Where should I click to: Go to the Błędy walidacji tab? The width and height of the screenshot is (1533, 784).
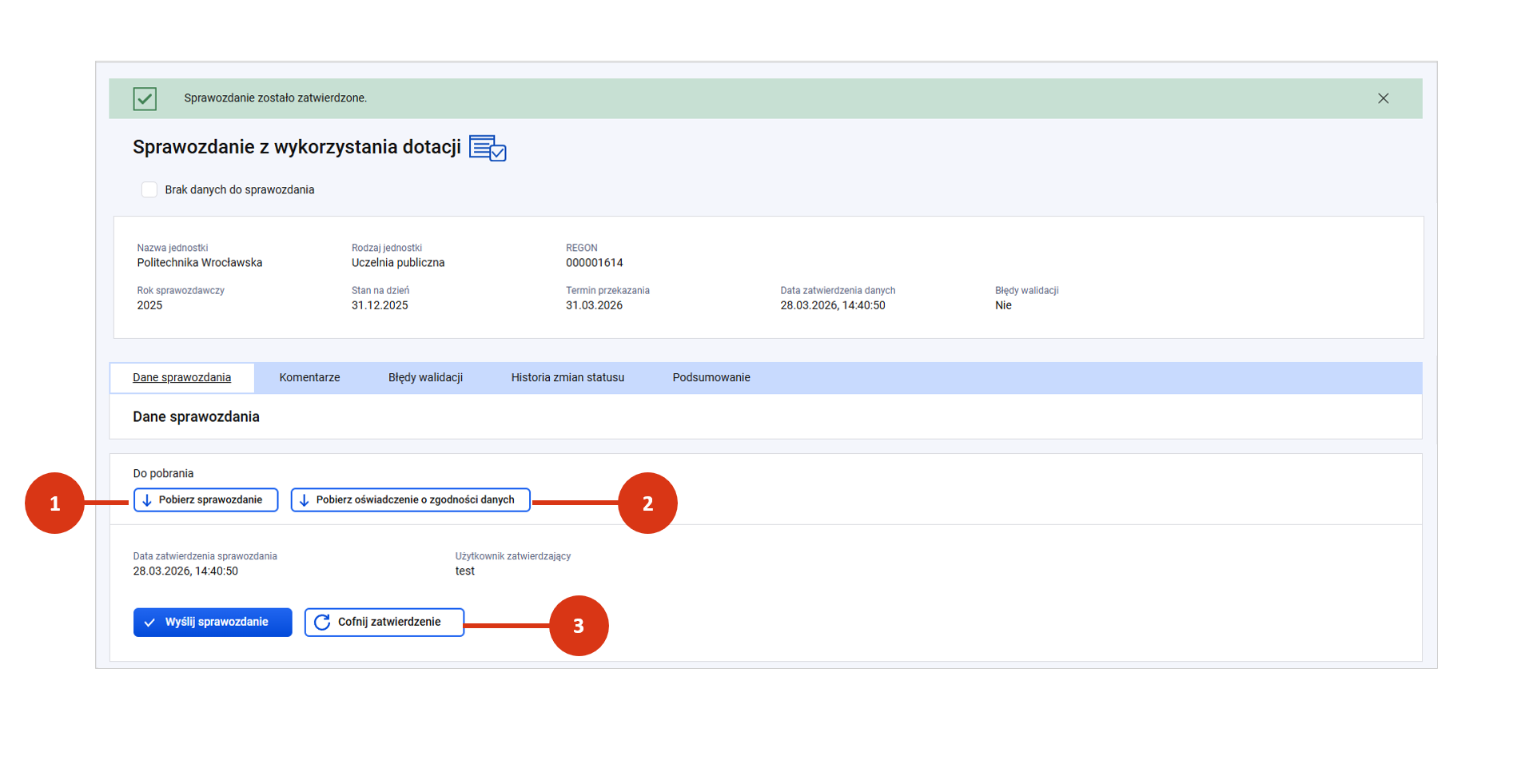click(x=425, y=377)
